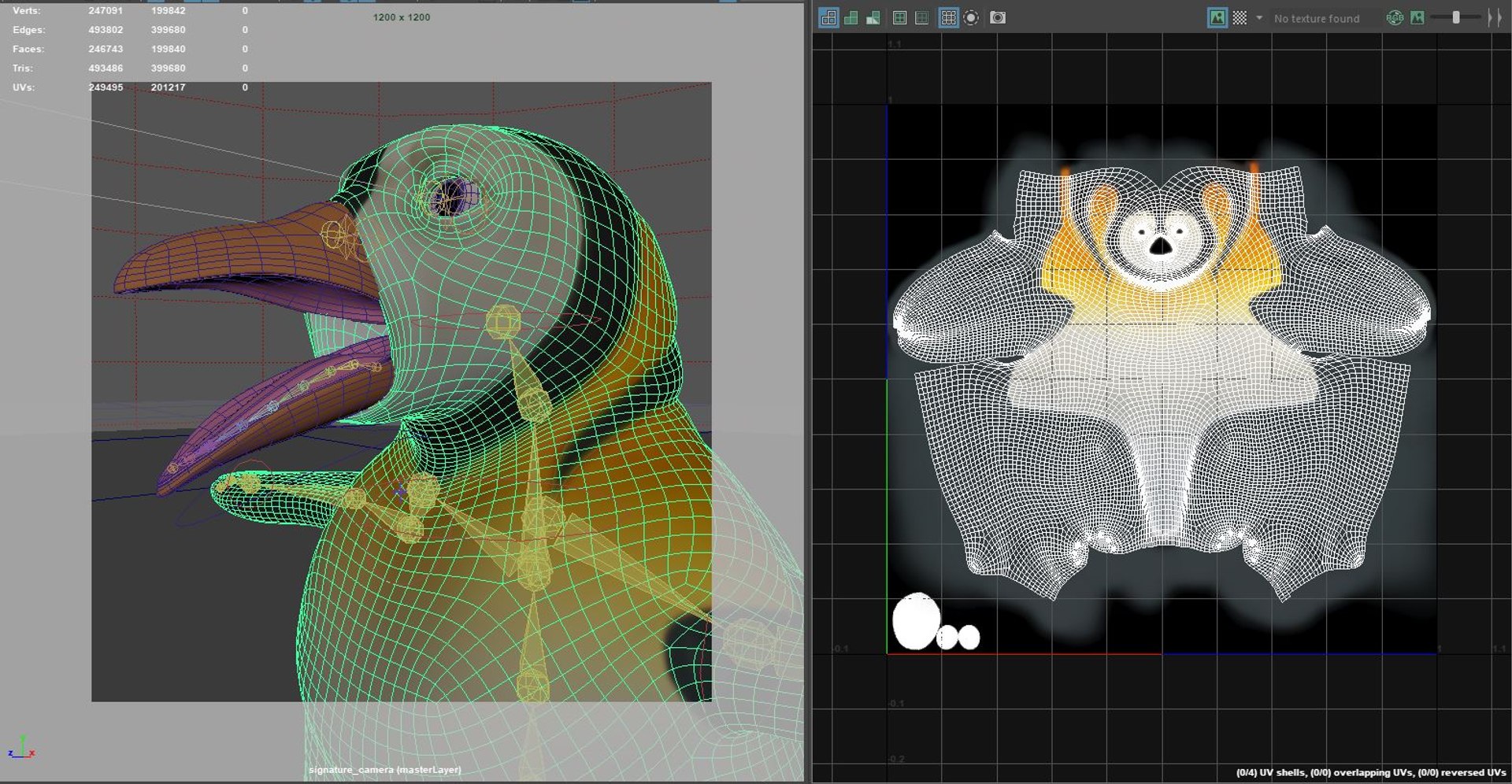Click 'signature_camera (masterLayer)' camera name label
The height and width of the screenshot is (784, 1512).
point(385,770)
